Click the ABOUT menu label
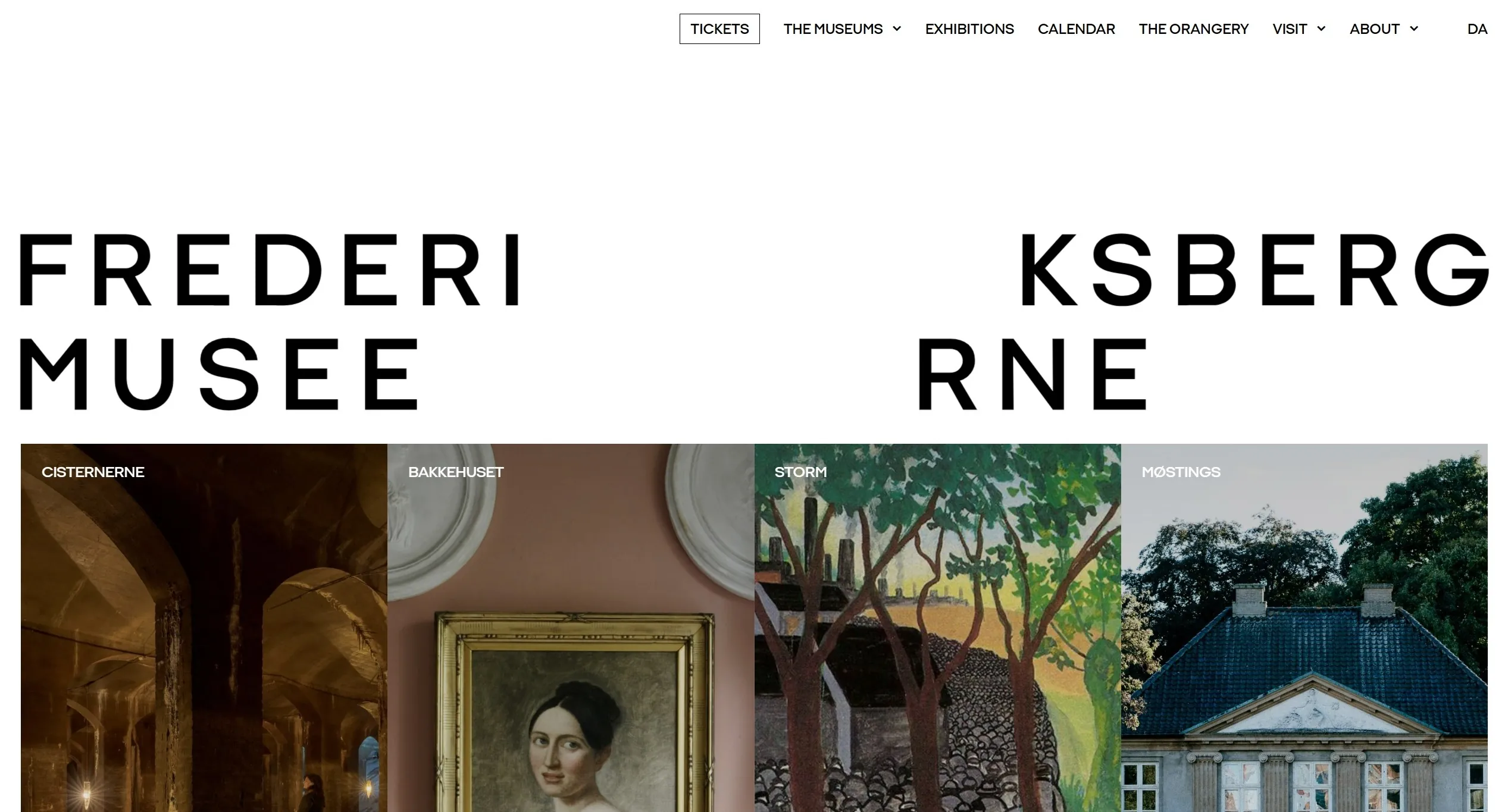 point(1374,29)
